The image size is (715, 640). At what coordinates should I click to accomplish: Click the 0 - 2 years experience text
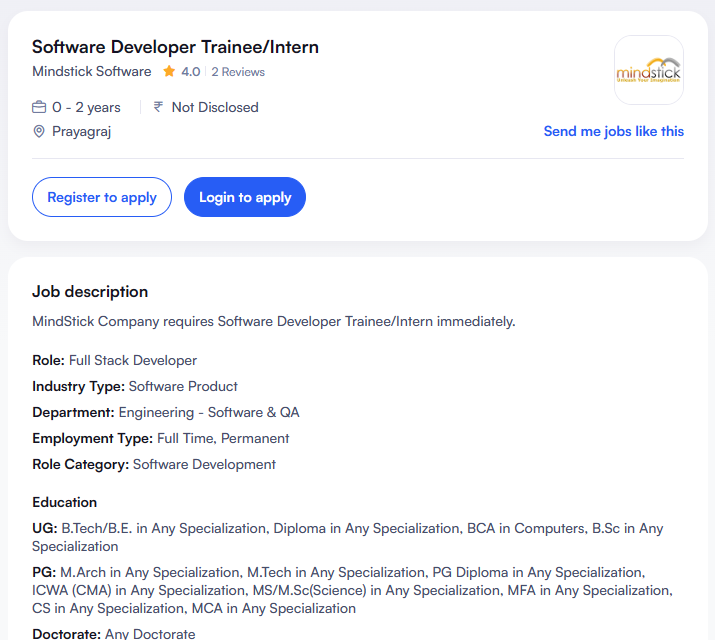(86, 108)
